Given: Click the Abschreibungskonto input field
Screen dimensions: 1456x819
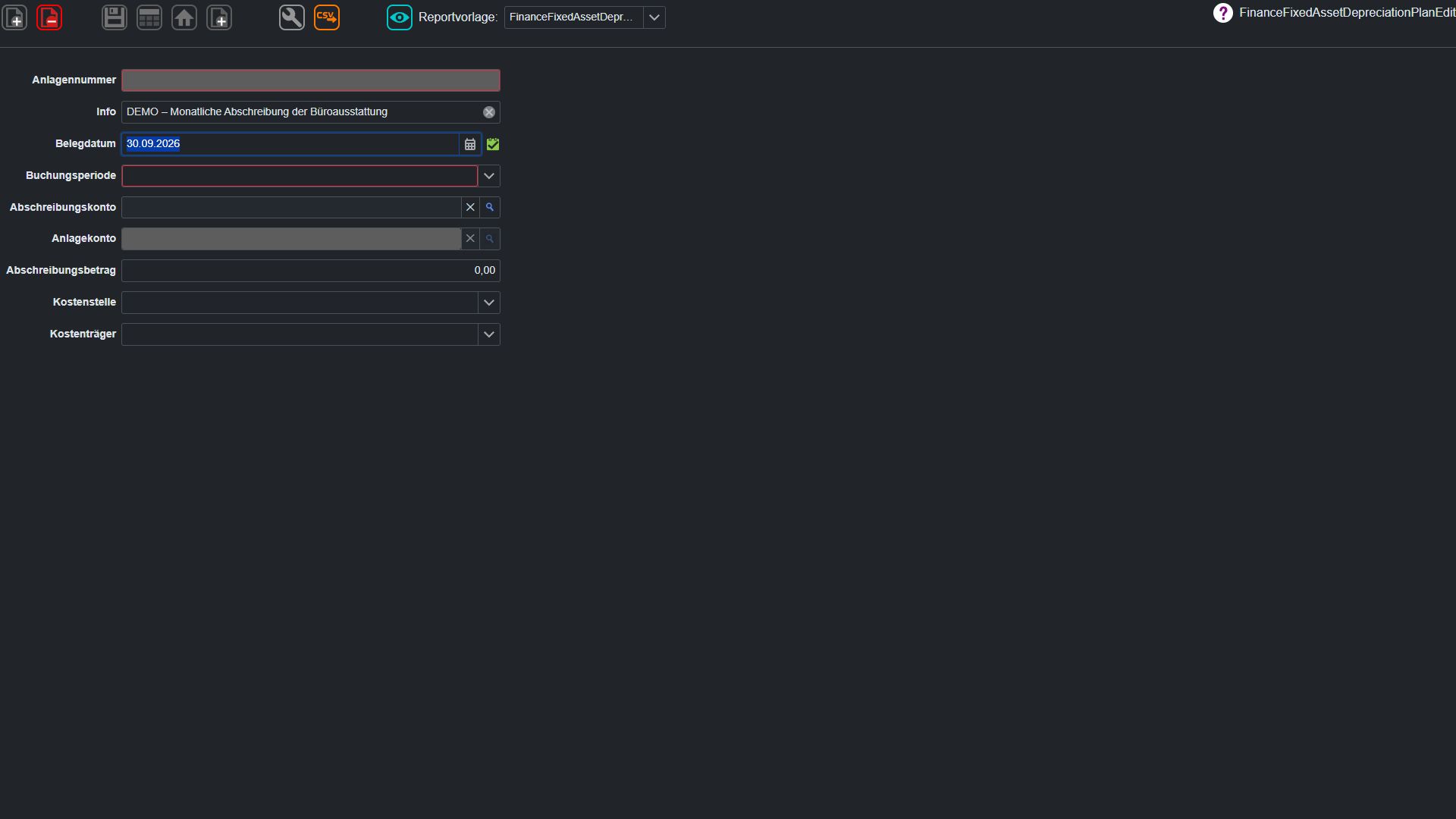Looking at the screenshot, I should 291,207.
